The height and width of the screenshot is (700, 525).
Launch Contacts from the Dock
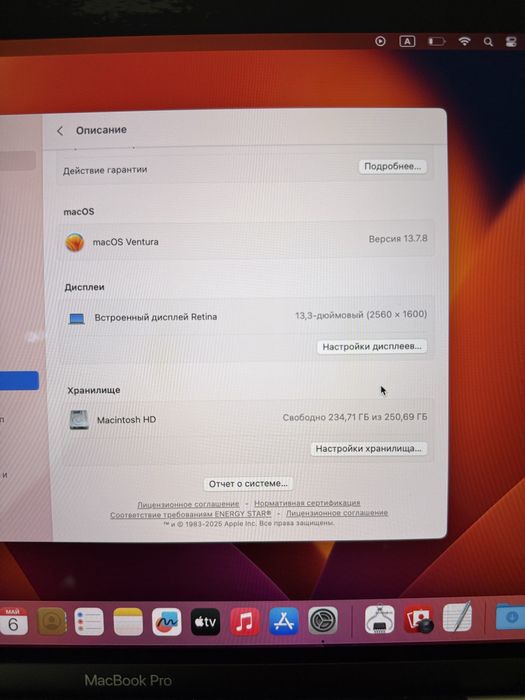(52, 621)
